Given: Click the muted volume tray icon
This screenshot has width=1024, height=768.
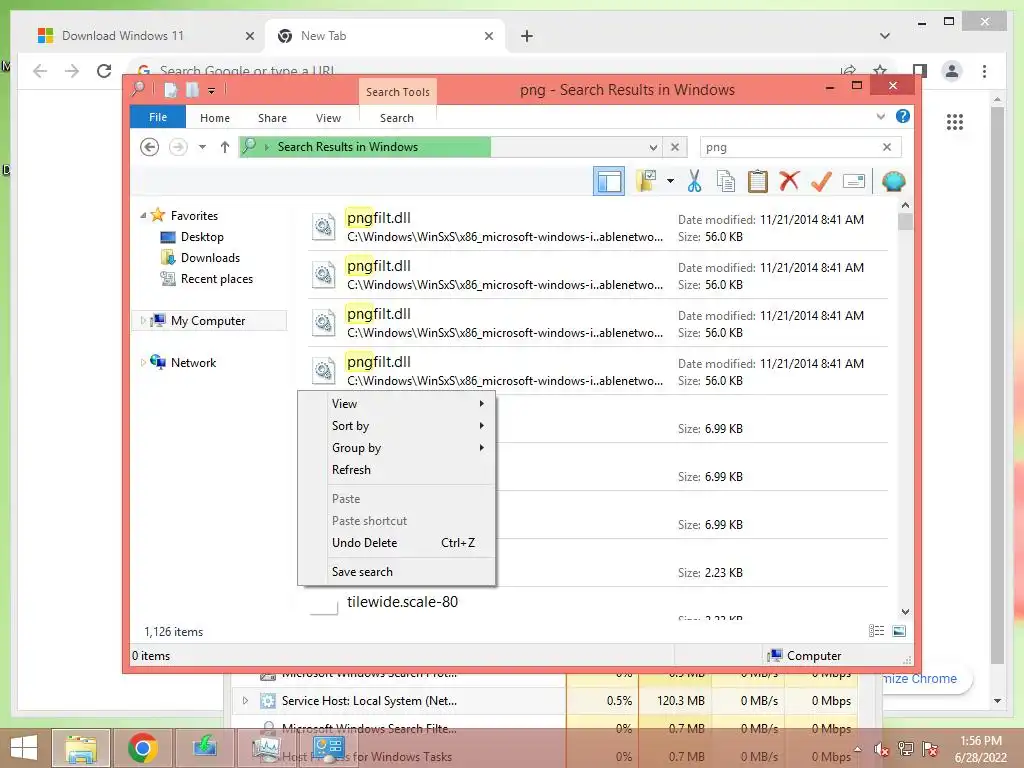Looking at the screenshot, I should 882,750.
